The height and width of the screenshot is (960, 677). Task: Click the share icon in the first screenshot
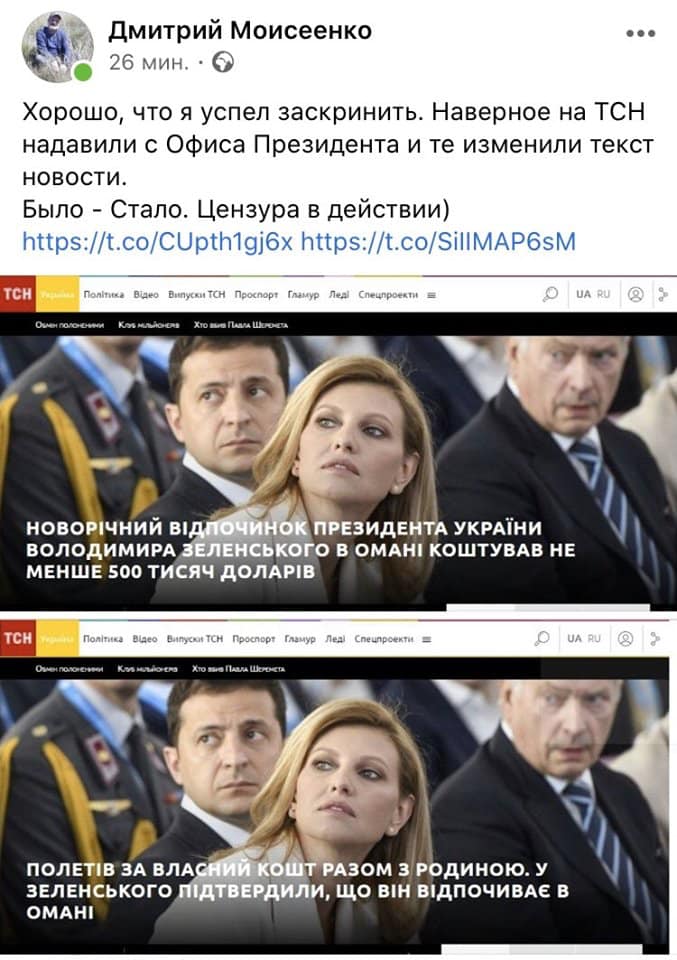point(664,294)
